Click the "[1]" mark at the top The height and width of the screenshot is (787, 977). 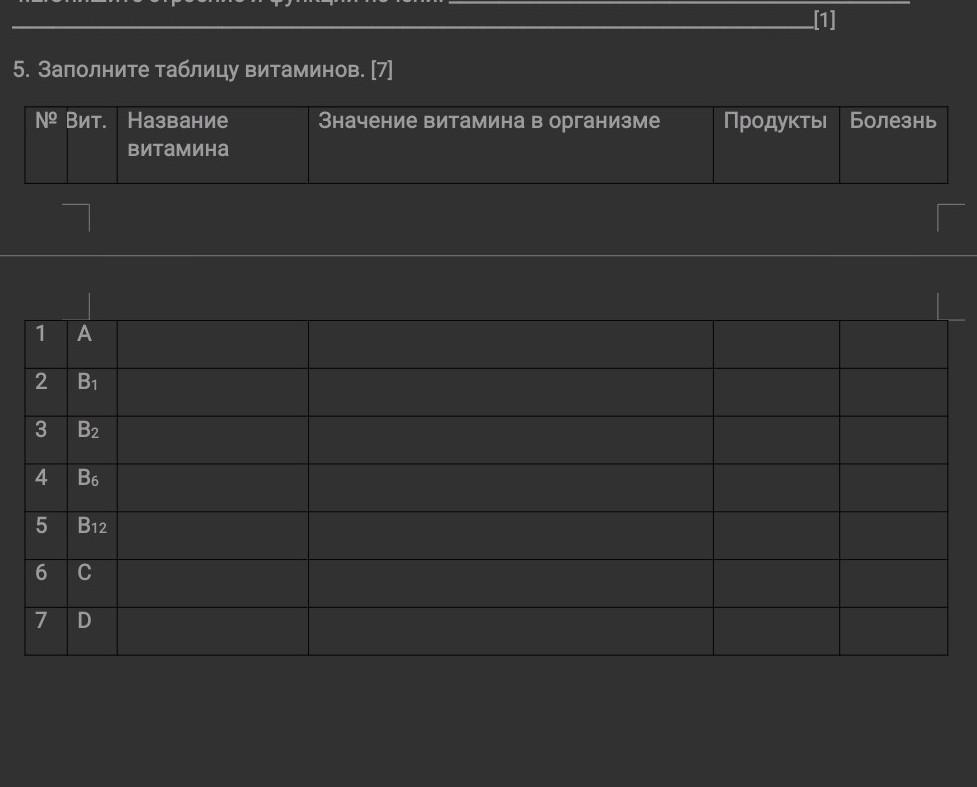click(x=825, y=20)
